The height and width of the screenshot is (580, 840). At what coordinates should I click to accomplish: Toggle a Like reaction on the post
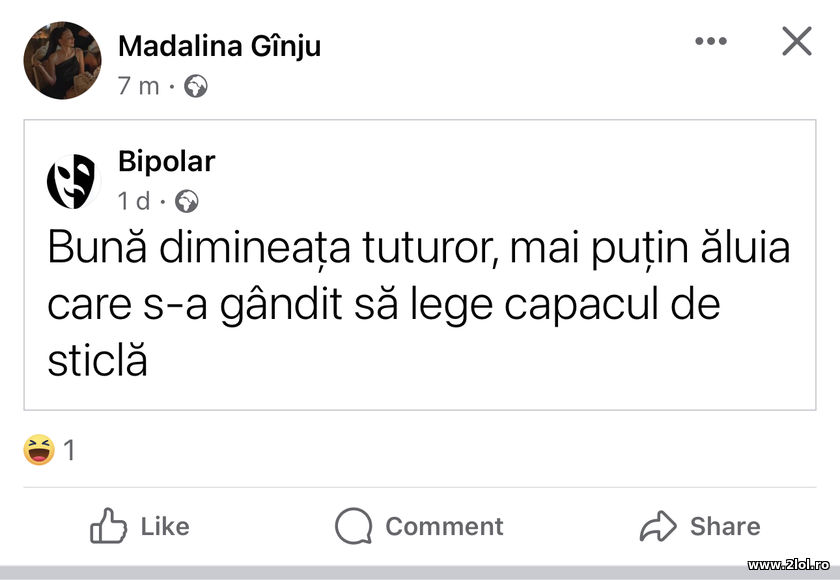point(140,526)
